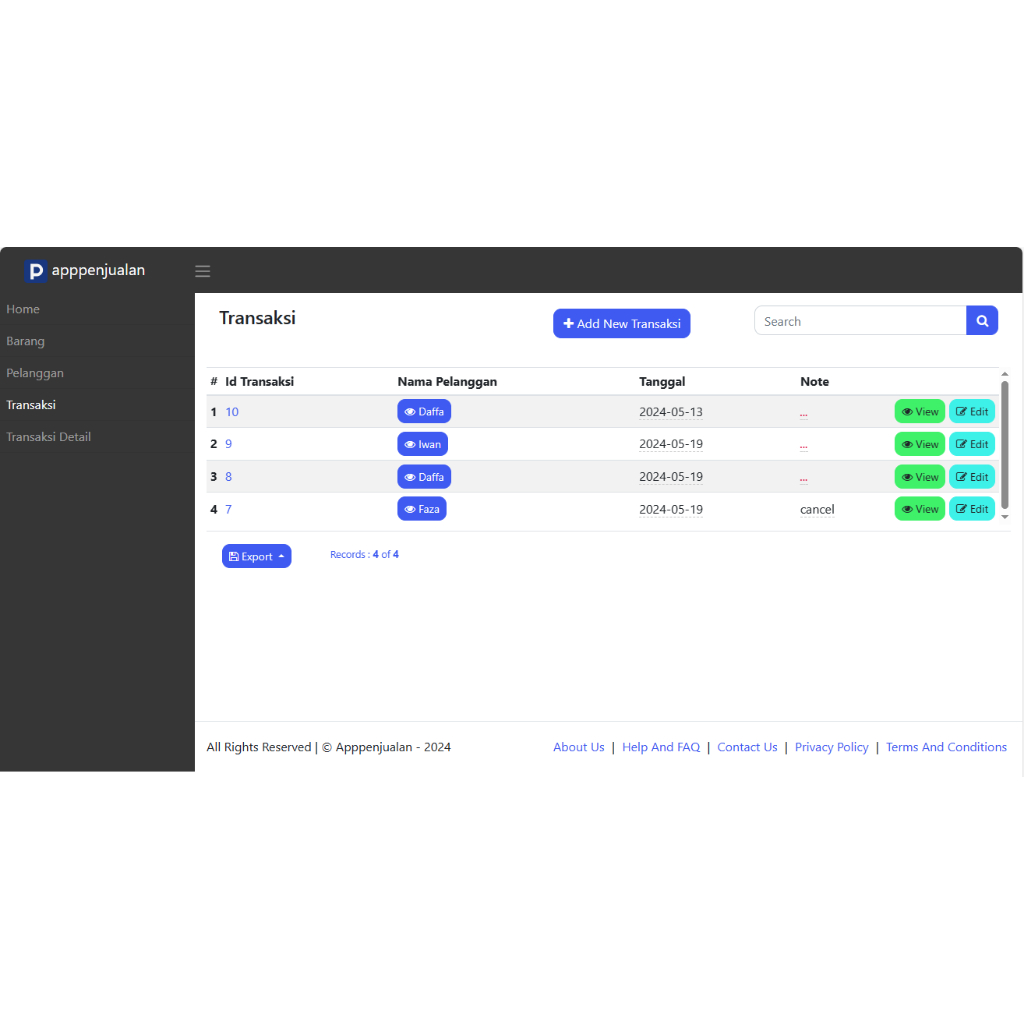Open customer Iwan's eye badge
The height and width of the screenshot is (1024, 1024).
[422, 444]
